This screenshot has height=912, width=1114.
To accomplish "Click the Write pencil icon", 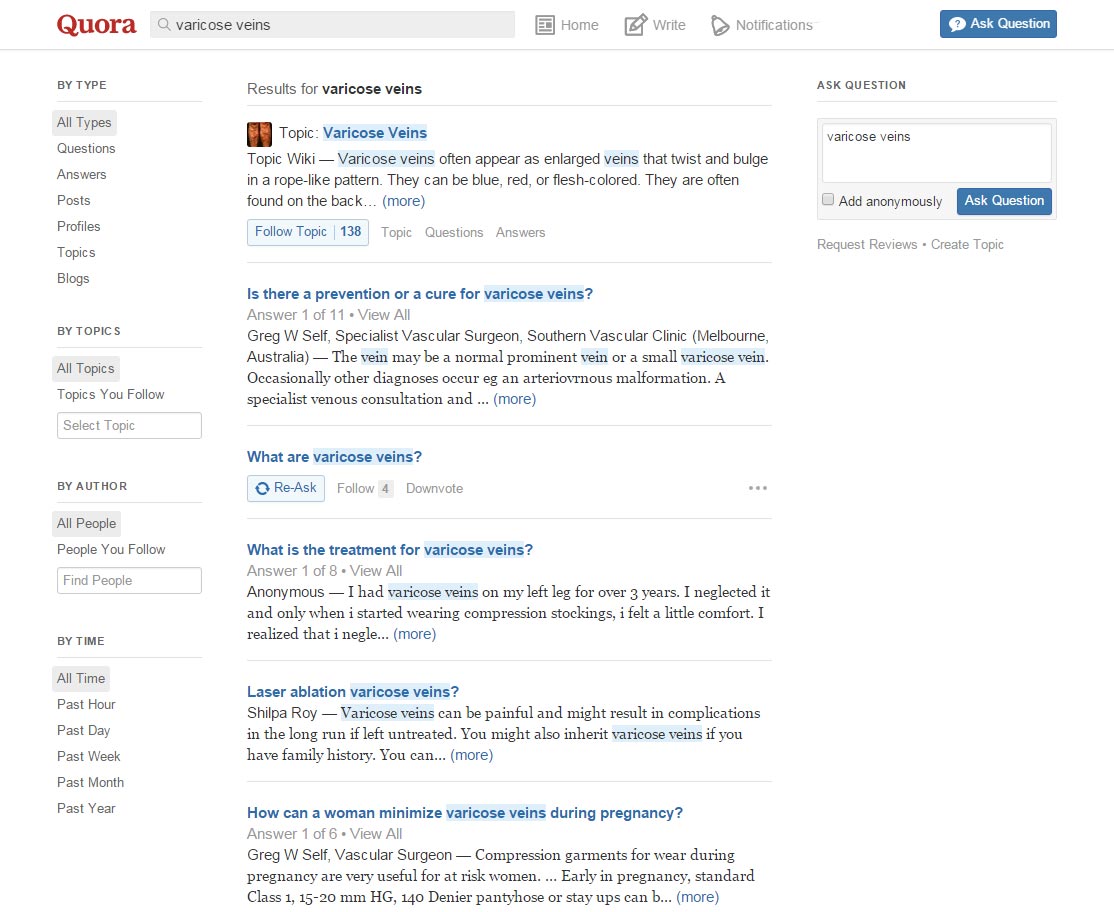I will (x=635, y=25).
